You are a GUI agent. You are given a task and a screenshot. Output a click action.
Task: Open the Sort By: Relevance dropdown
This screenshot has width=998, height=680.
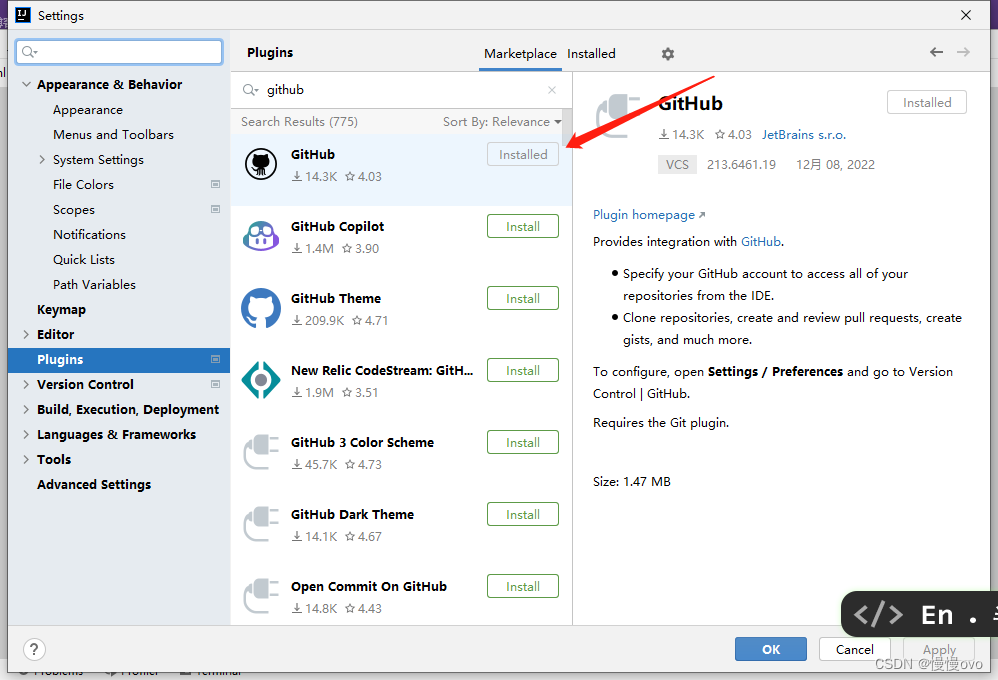502,122
